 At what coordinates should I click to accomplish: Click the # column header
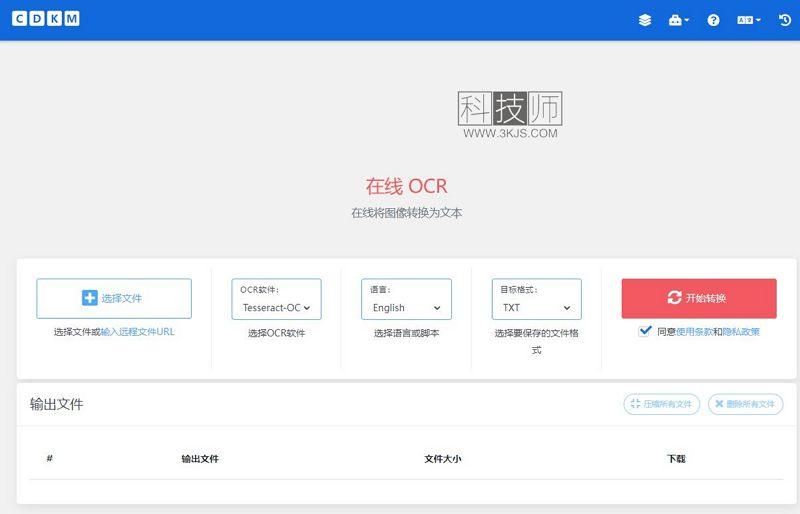(x=49, y=458)
